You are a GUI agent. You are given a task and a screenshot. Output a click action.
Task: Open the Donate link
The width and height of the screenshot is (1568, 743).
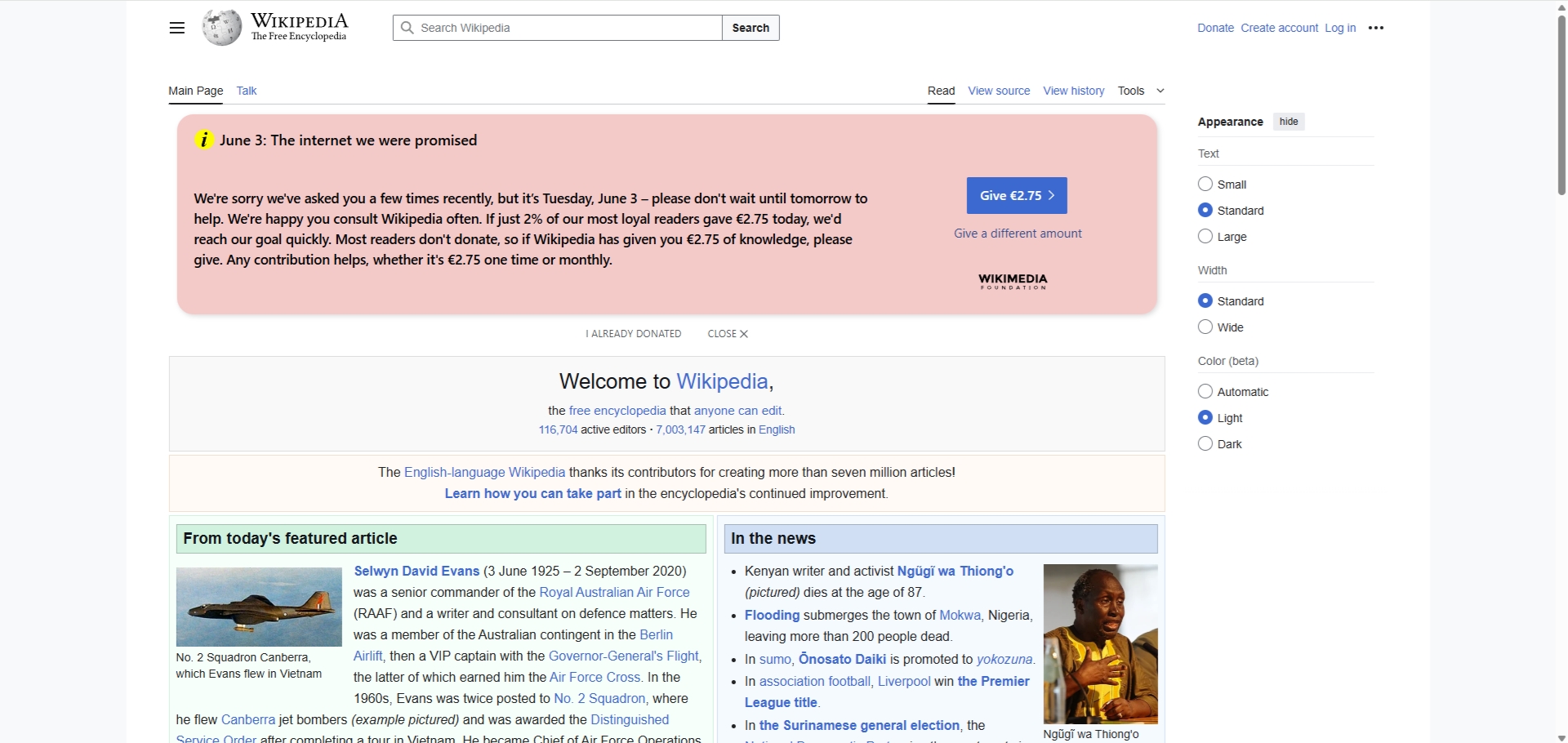[x=1215, y=28]
